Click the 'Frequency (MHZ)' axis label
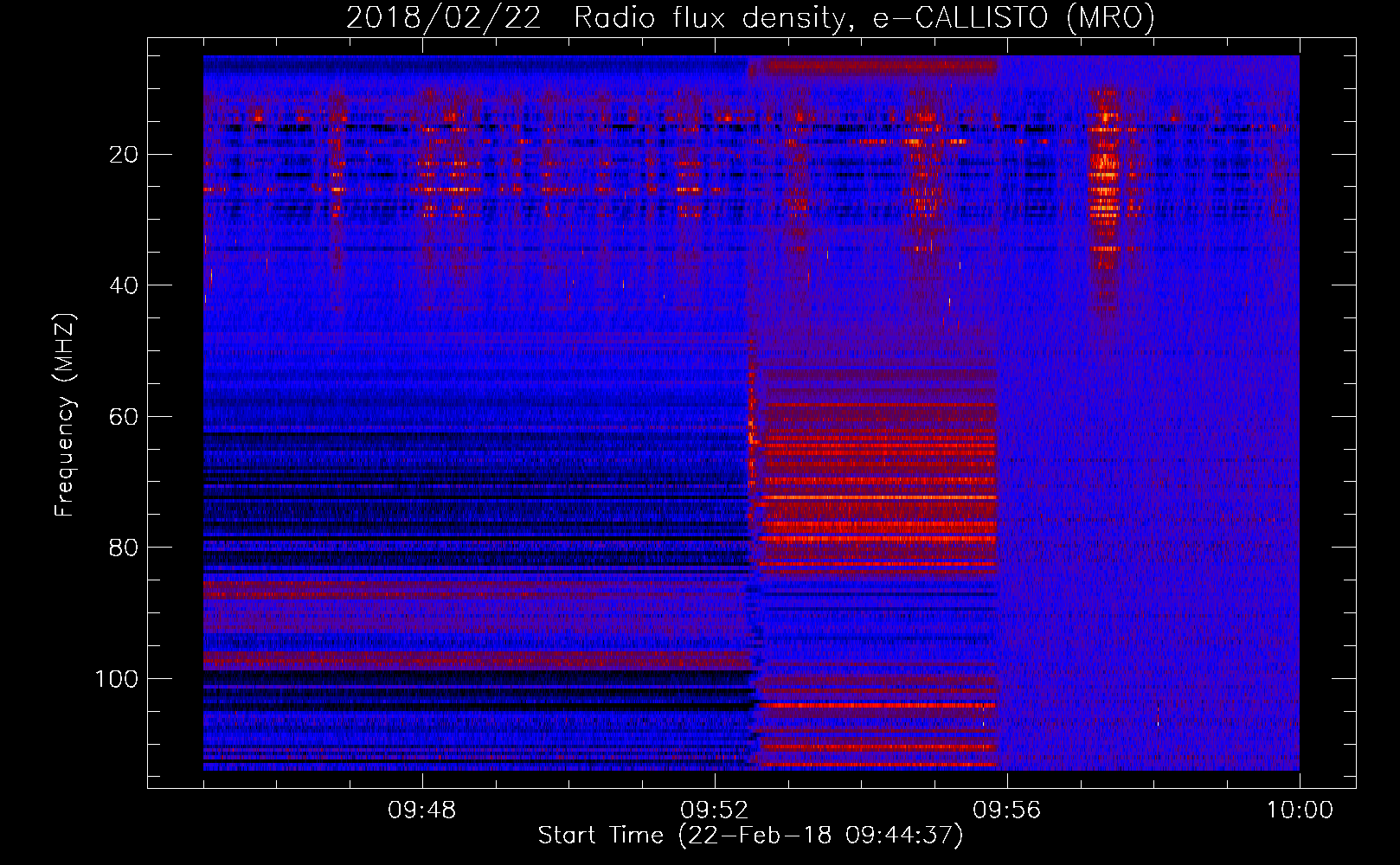This screenshot has height=865, width=1400. pos(65,415)
